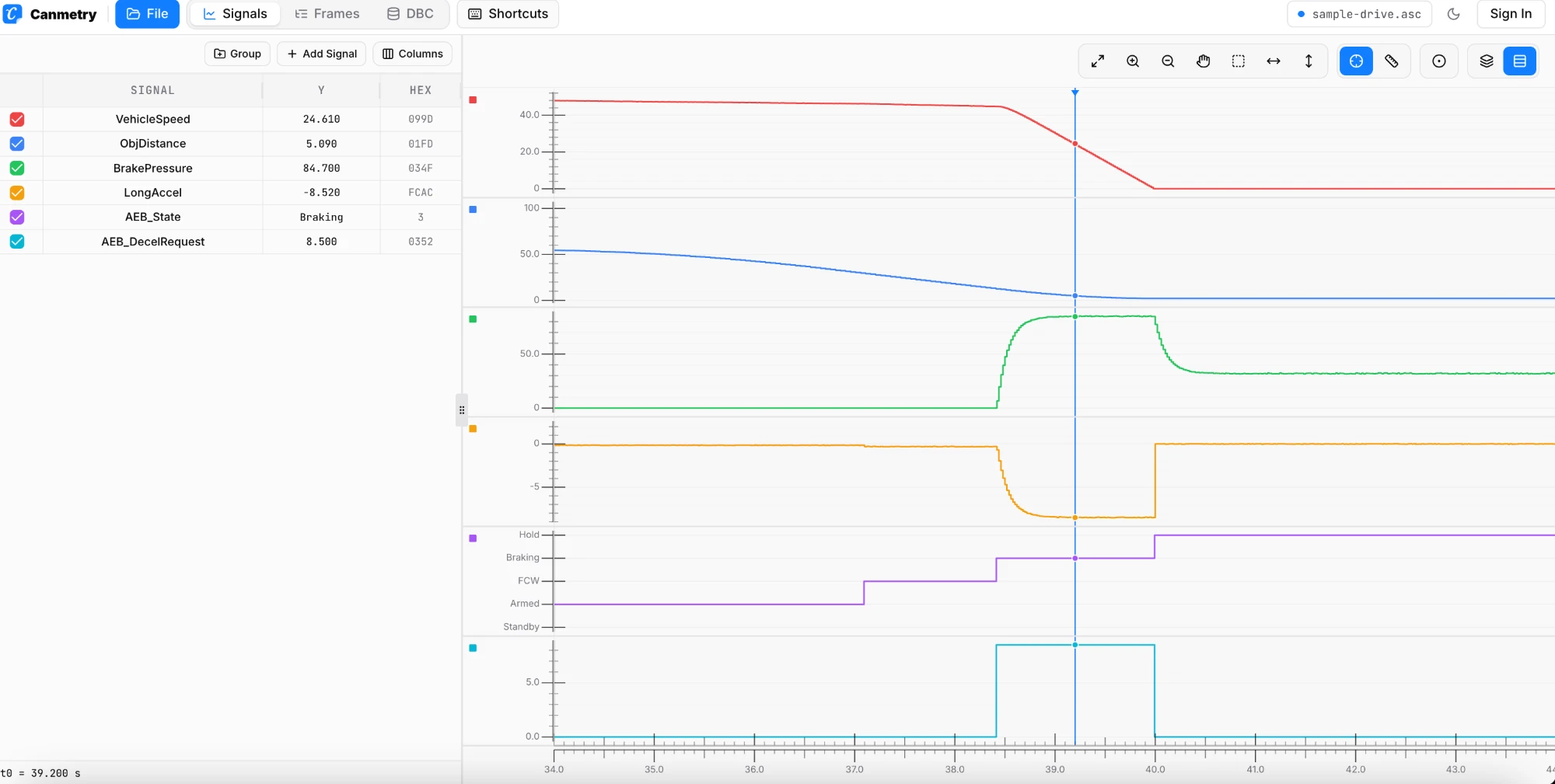Click the HEX column header
The width and height of the screenshot is (1555, 784).
pyautogui.click(x=421, y=90)
